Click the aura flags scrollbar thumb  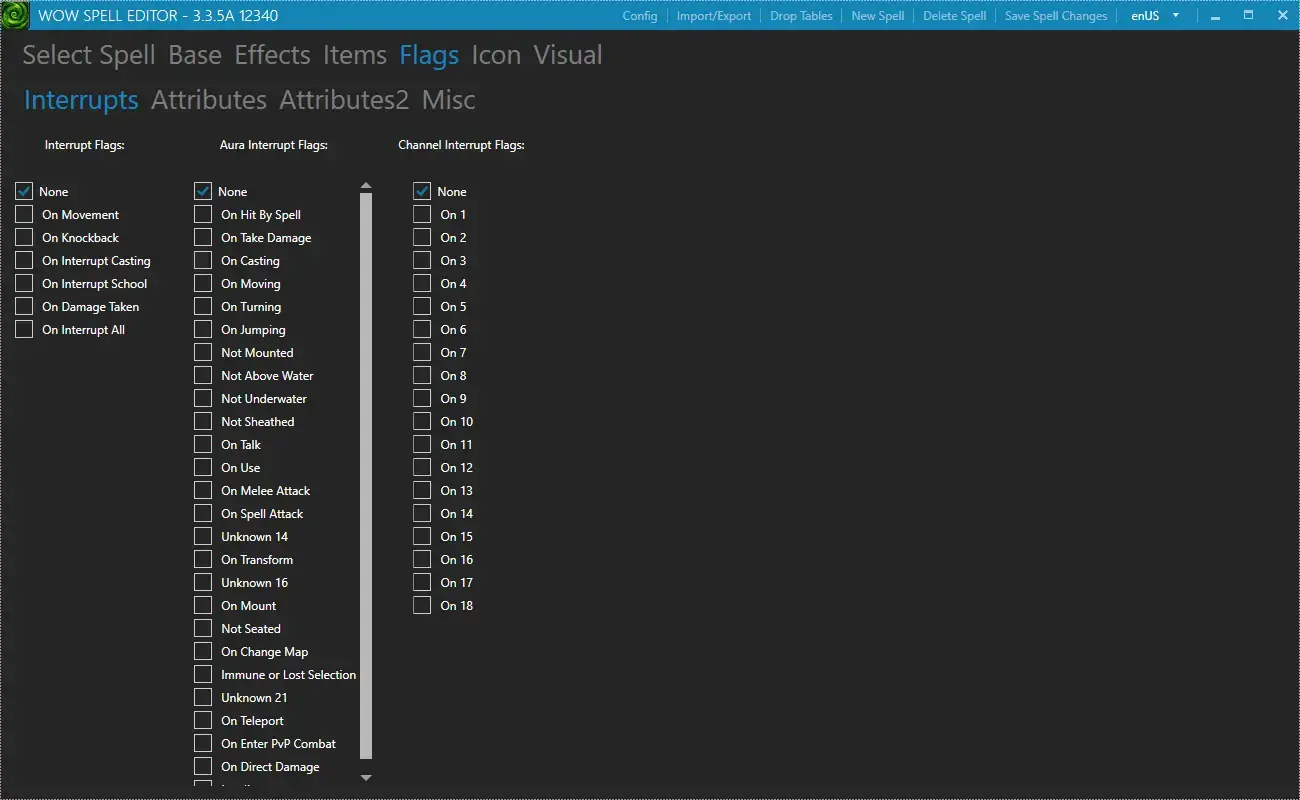(x=365, y=476)
